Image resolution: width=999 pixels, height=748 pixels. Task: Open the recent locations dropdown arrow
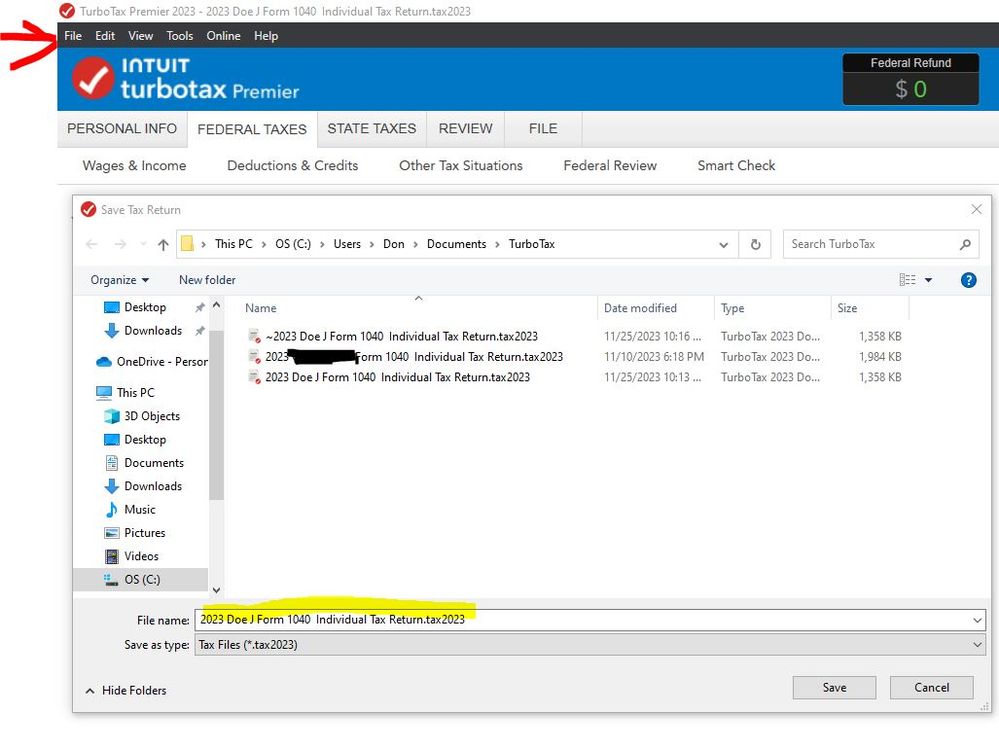coord(143,244)
